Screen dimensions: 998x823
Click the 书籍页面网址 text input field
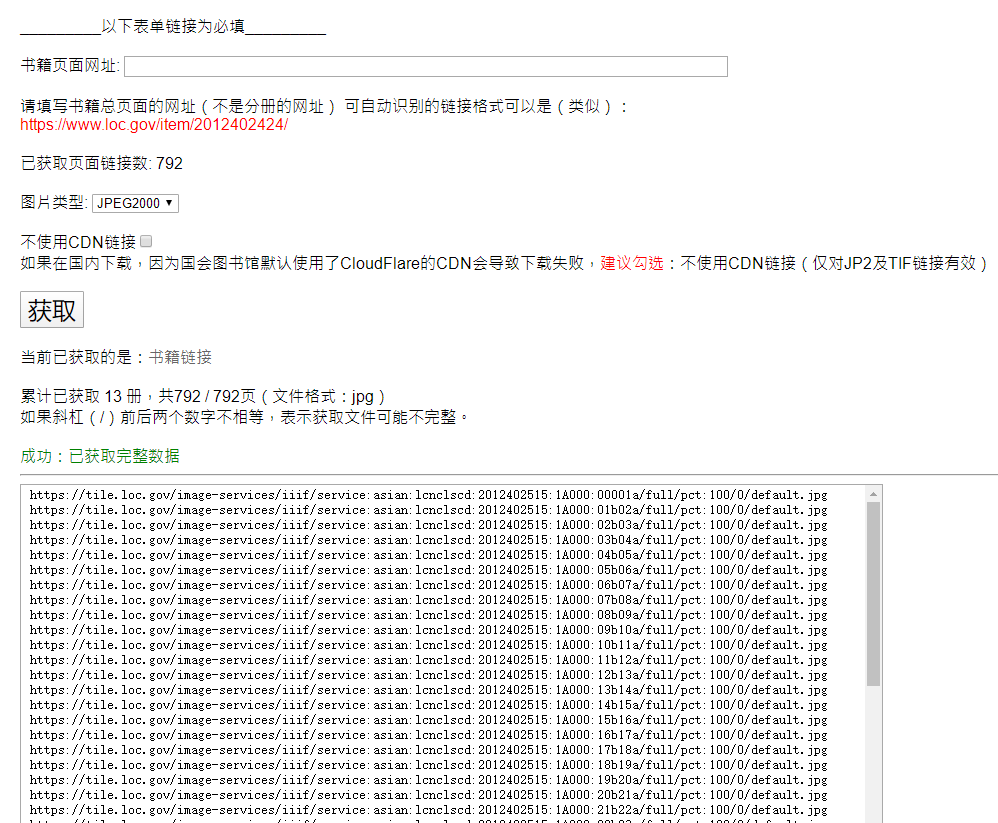425,66
